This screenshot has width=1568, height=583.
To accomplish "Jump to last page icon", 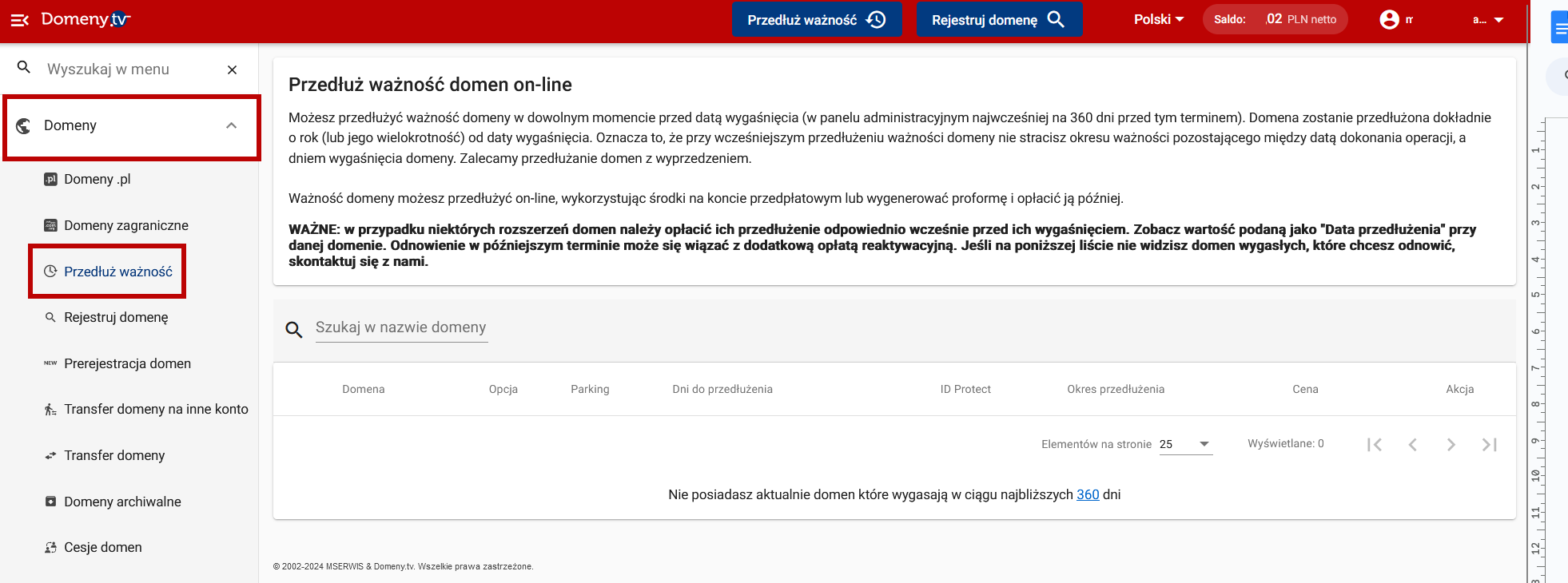I will tap(1489, 445).
